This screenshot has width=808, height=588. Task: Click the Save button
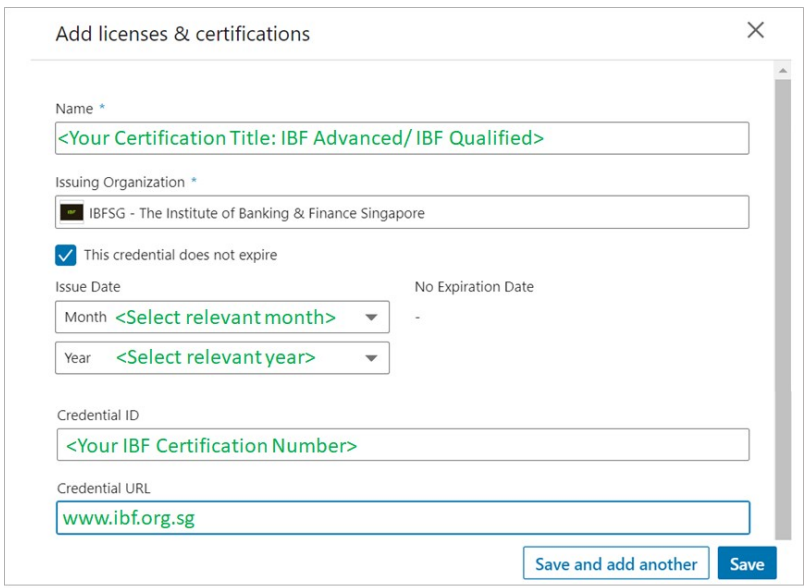747,563
